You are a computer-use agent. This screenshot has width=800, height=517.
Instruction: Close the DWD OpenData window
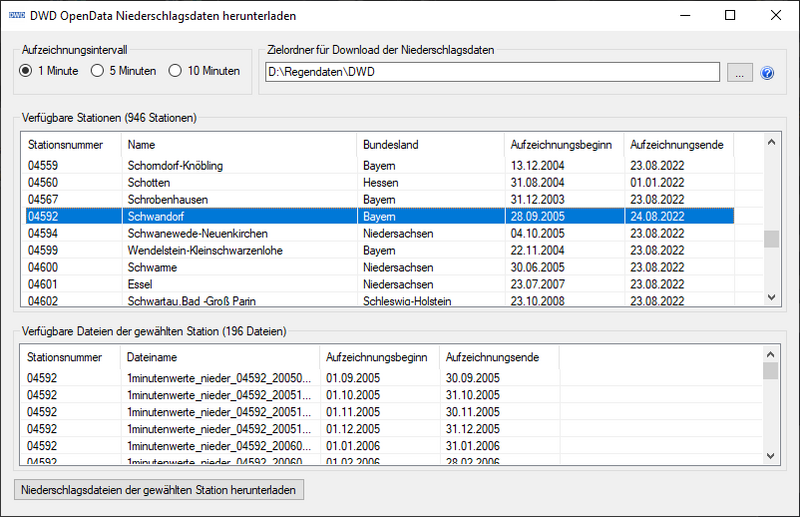tap(776, 15)
